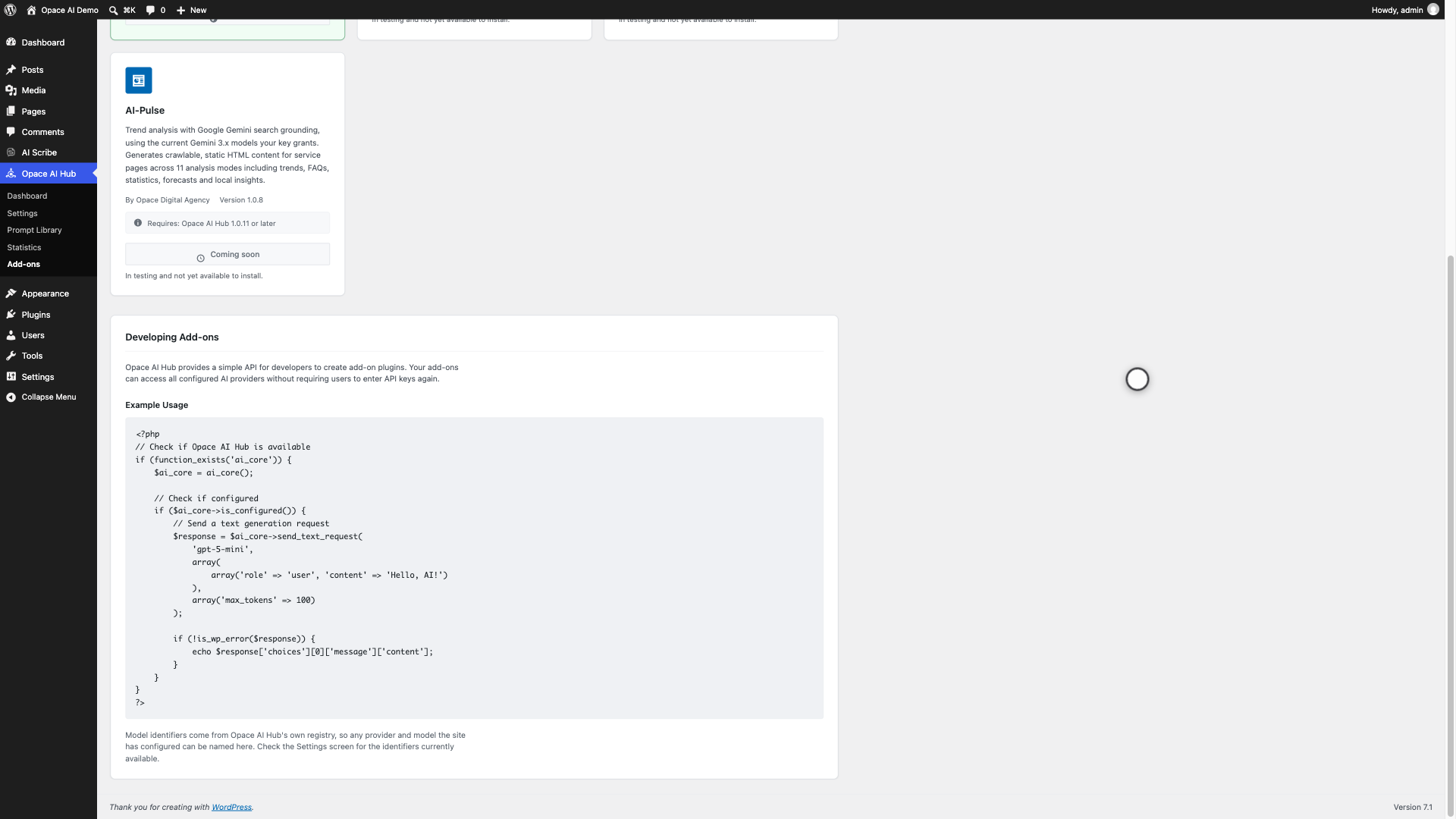Click the Plugins plug icon
Viewport: 1456px width, 819px height.
11,315
